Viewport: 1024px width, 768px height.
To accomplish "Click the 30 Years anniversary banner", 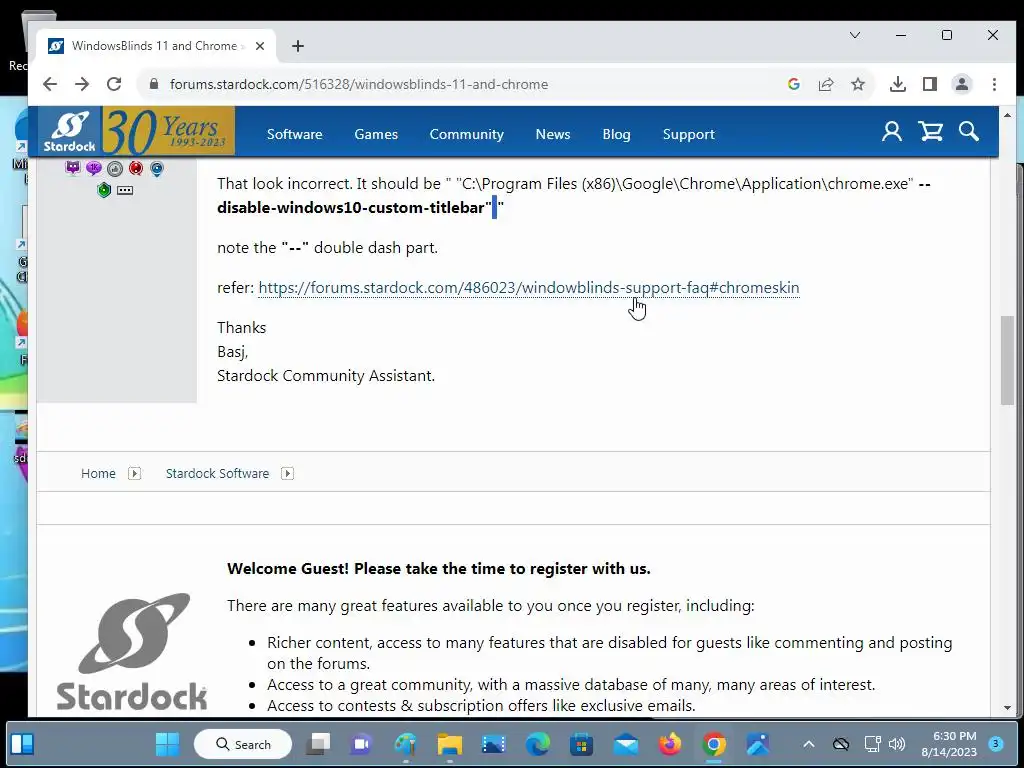I will tap(168, 131).
